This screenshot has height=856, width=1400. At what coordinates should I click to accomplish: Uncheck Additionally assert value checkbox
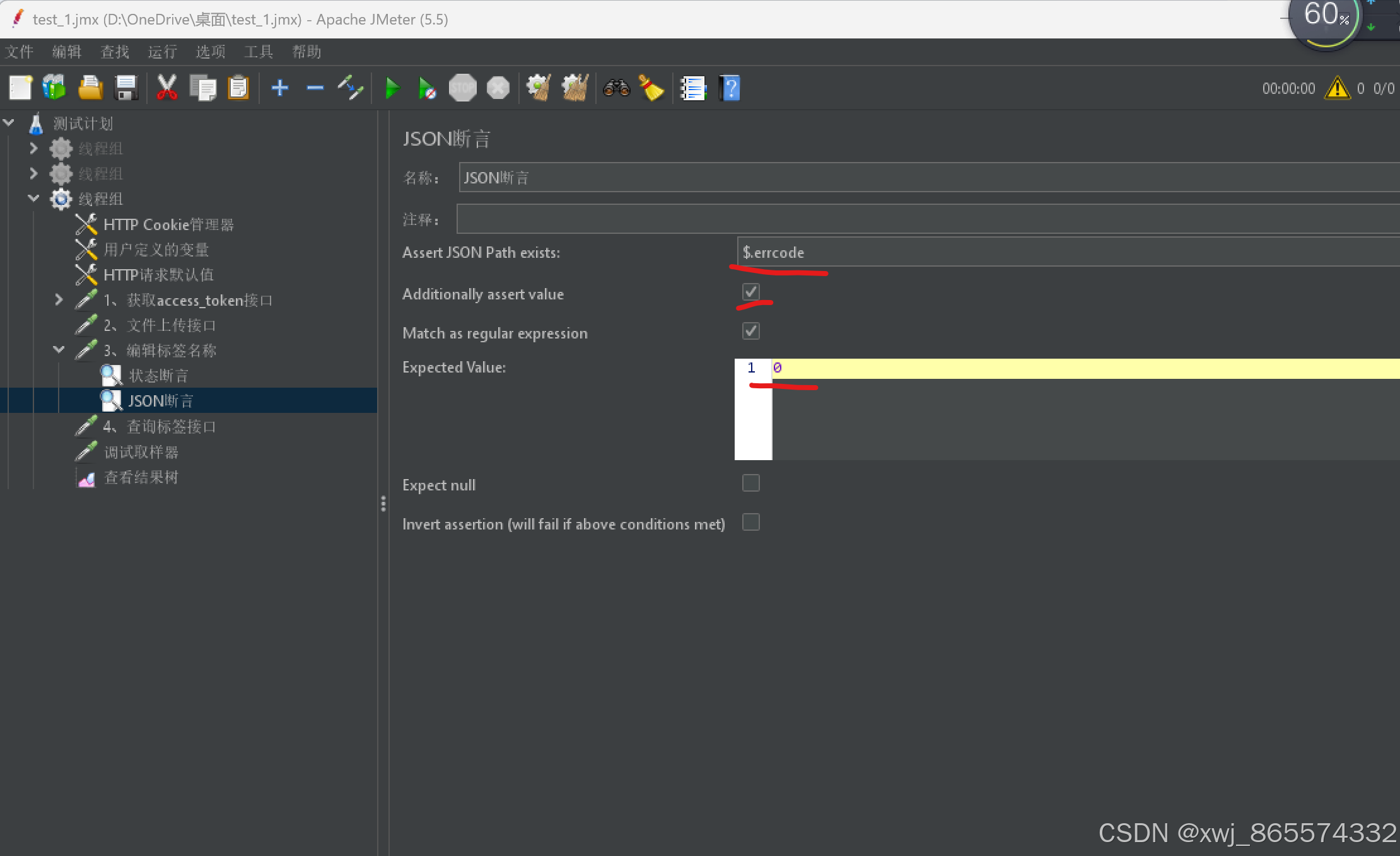pyautogui.click(x=750, y=292)
